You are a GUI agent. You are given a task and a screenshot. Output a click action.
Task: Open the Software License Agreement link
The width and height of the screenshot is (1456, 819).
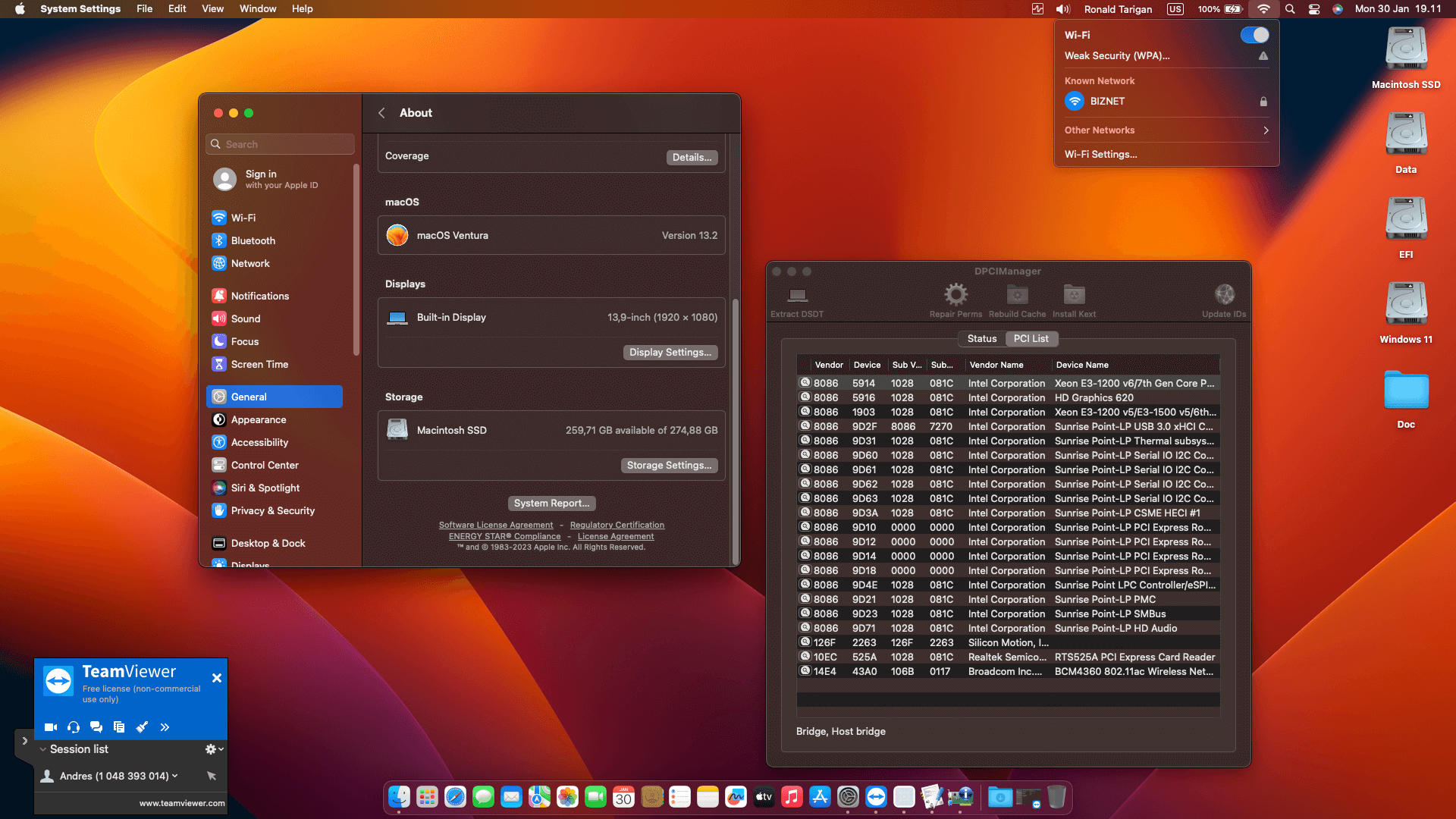(496, 525)
